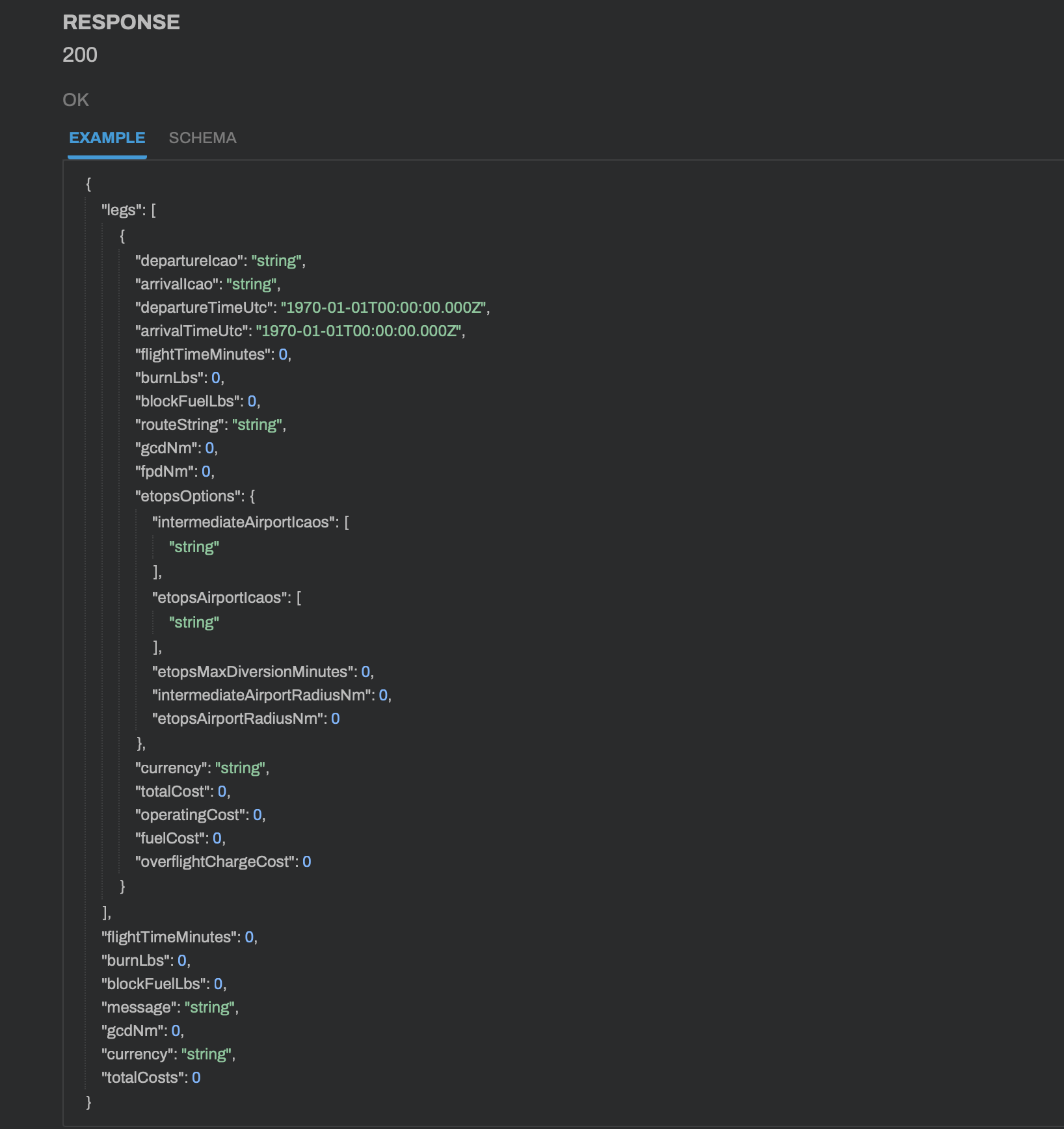The image size is (1064, 1129).
Task: Click the "fpdNm" key
Action: tap(164, 472)
